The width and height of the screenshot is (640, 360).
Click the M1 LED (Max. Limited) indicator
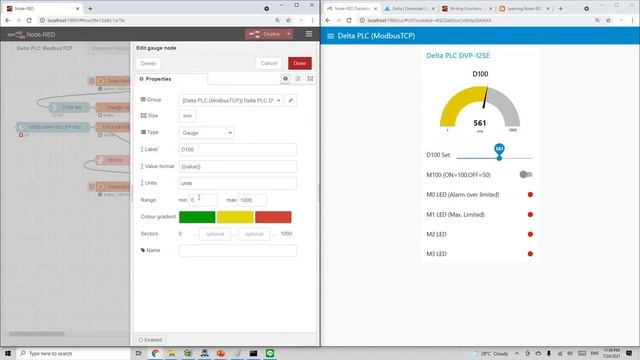530,215
